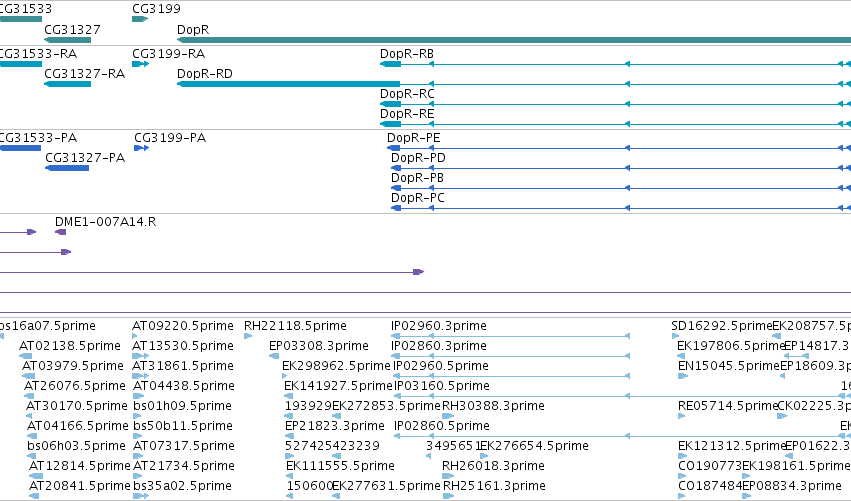
Task: Click the RH22118.5prime EST label
Action: click(295, 326)
